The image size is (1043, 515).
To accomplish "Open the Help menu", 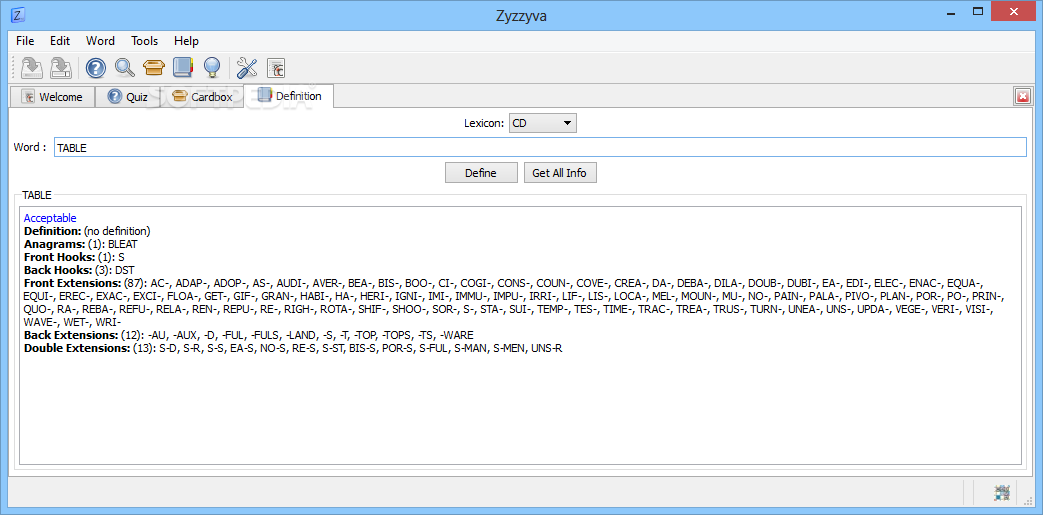I will click(186, 41).
